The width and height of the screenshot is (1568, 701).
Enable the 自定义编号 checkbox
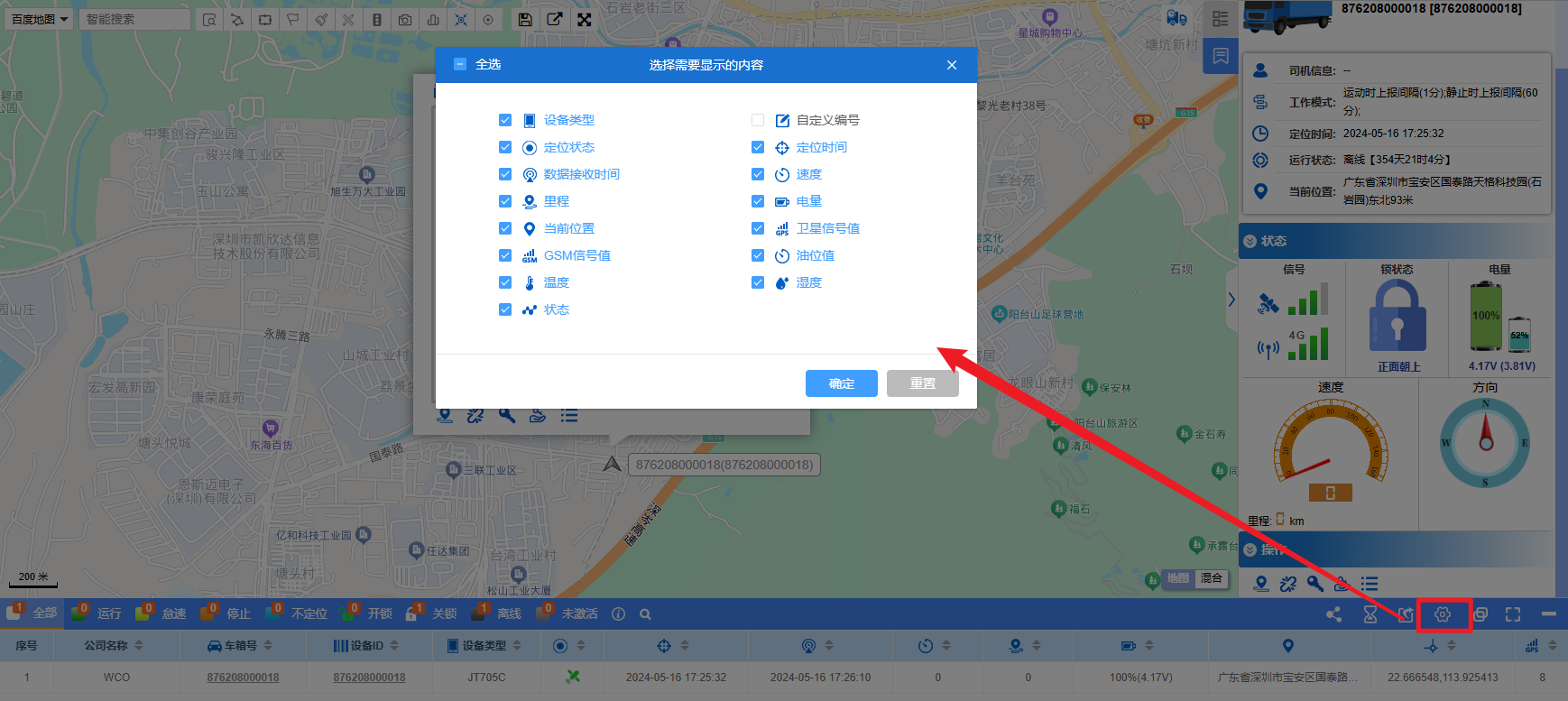pos(758,120)
